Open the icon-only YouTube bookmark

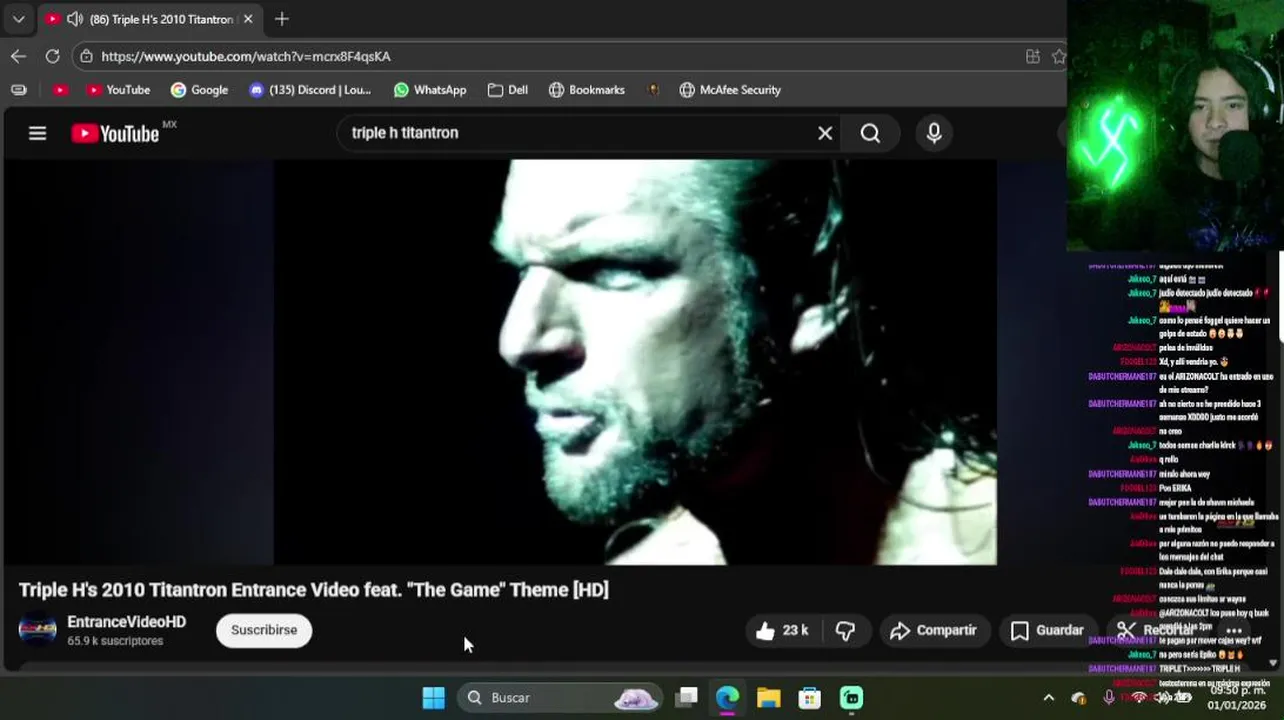(60, 90)
